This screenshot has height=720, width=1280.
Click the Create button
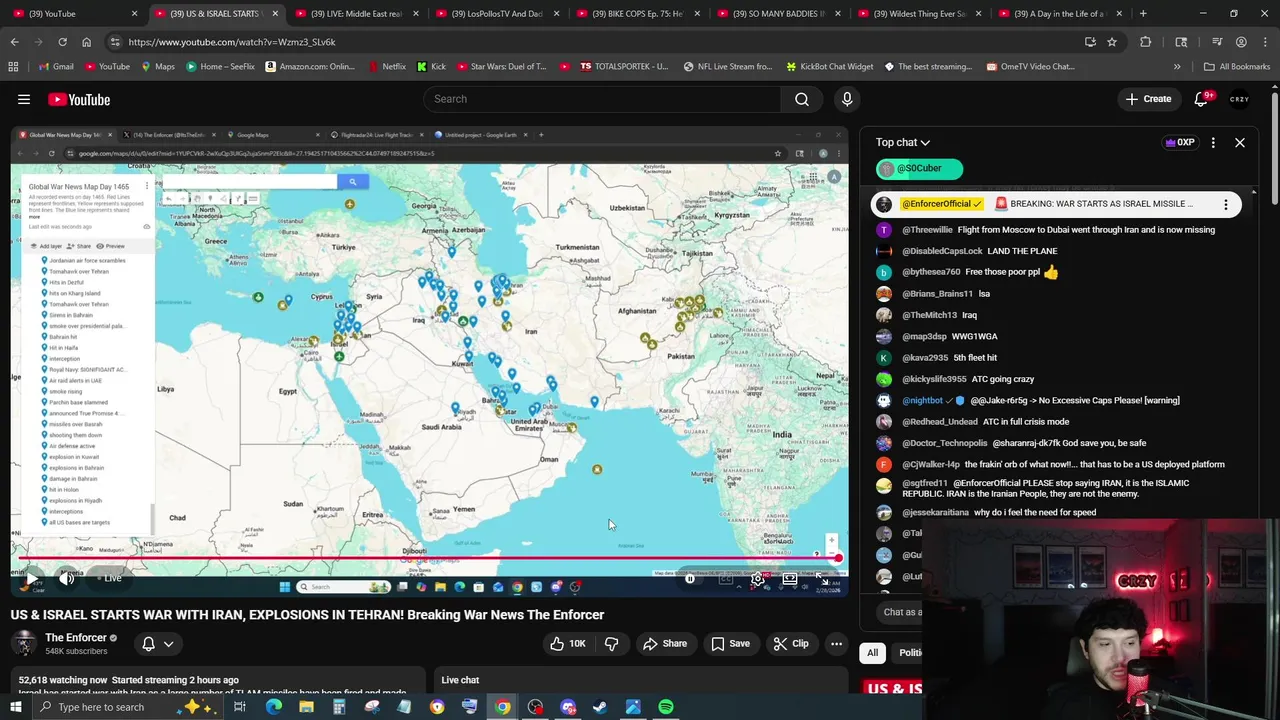[1148, 99]
